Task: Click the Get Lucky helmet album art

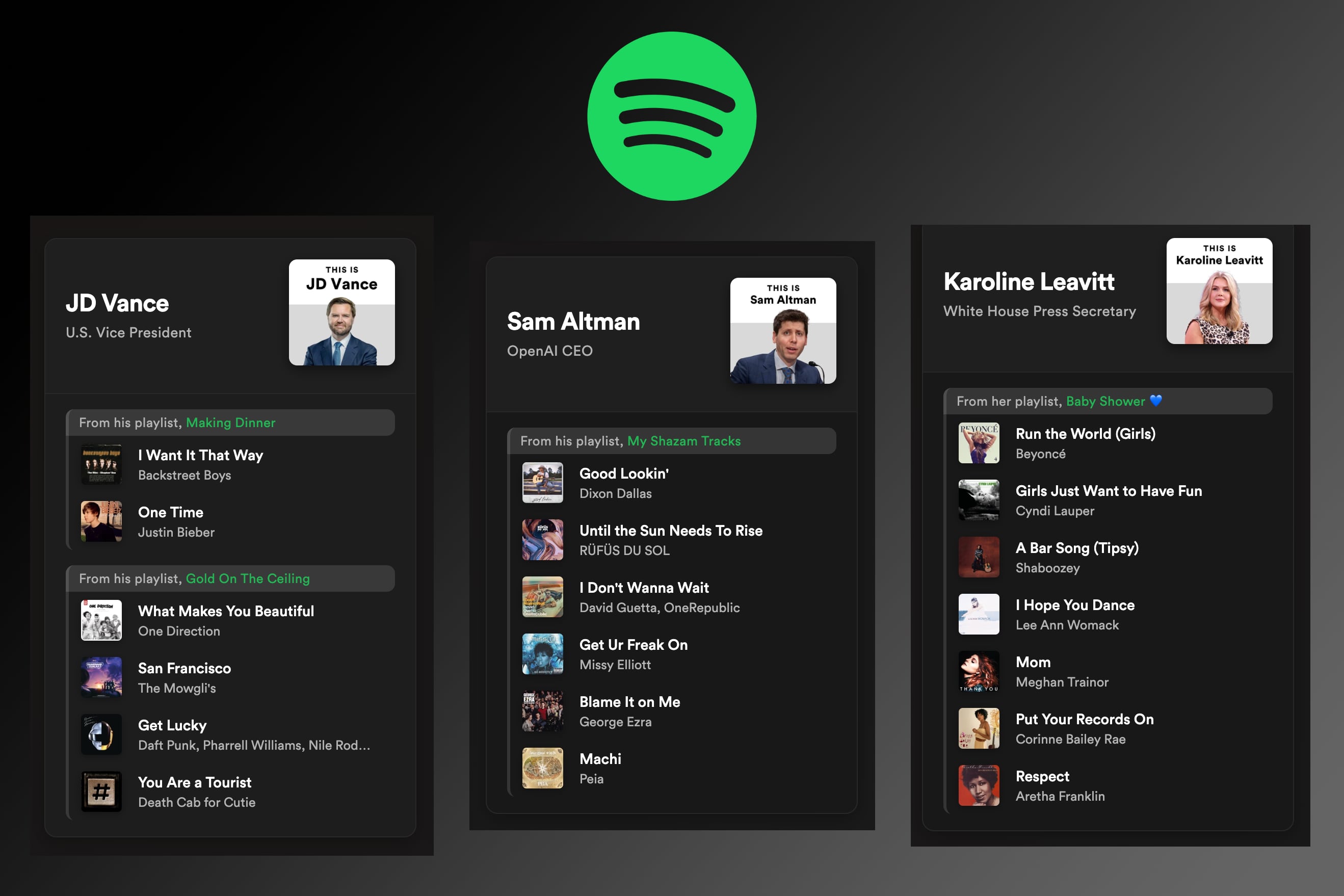Action: pyautogui.click(x=101, y=734)
